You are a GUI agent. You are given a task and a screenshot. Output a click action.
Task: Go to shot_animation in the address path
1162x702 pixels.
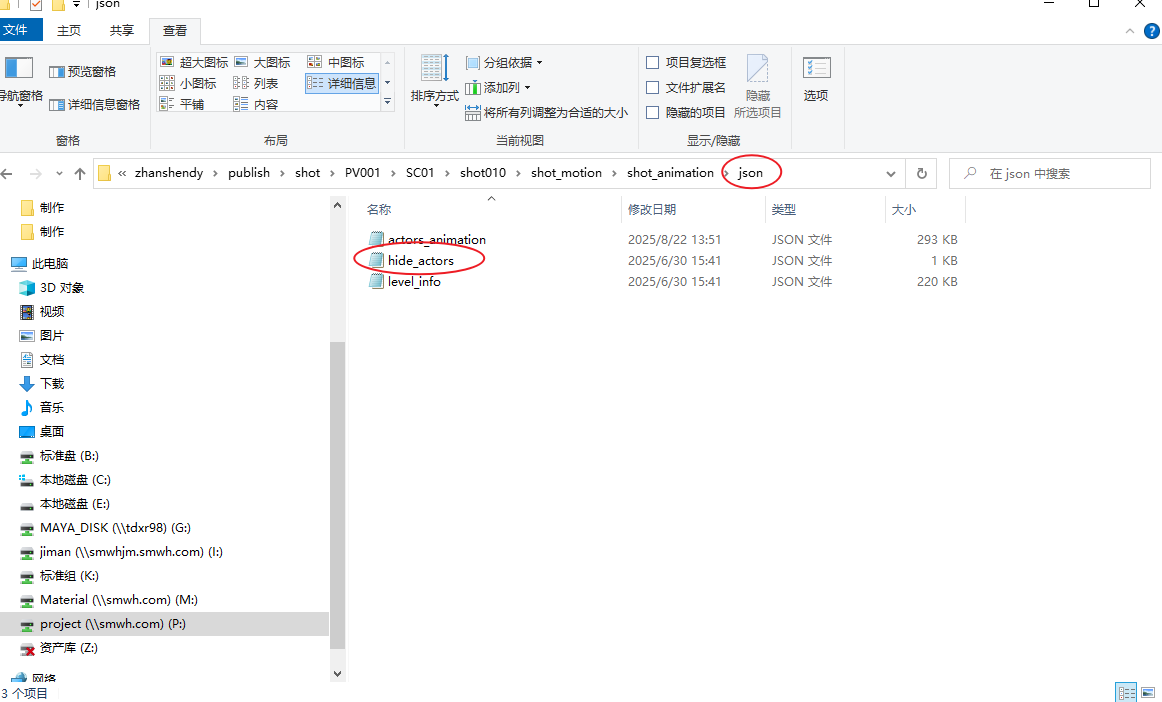point(671,173)
